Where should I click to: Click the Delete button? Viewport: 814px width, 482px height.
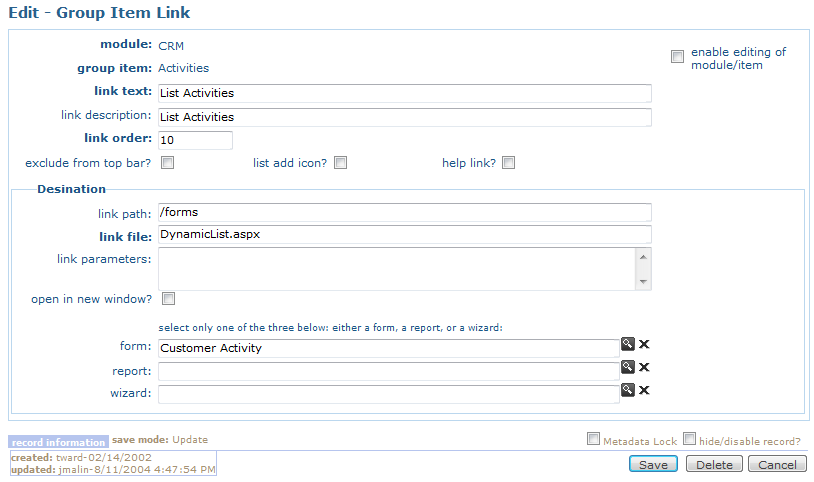[714, 464]
